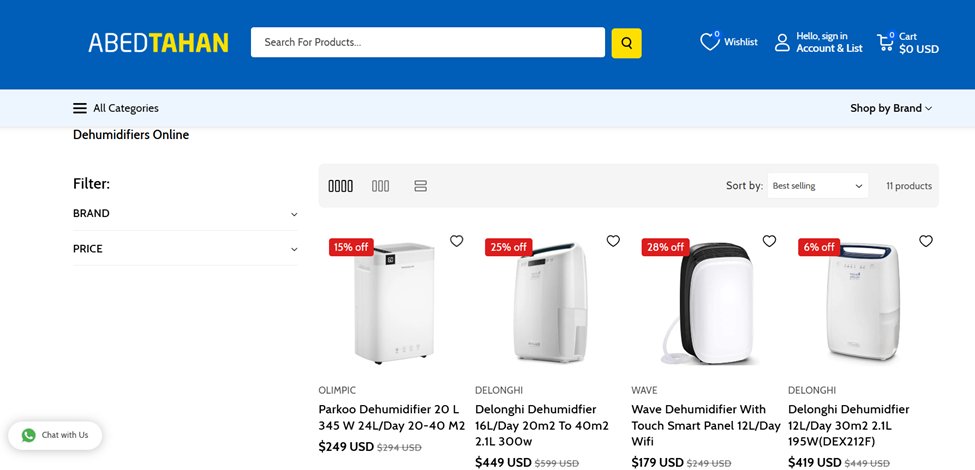Click the account person icon
Image resolution: width=975 pixels, height=470 pixels.
click(782, 42)
